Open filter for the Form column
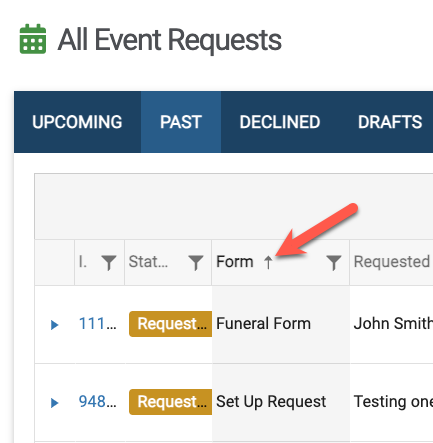433x443 pixels. [x=334, y=262]
